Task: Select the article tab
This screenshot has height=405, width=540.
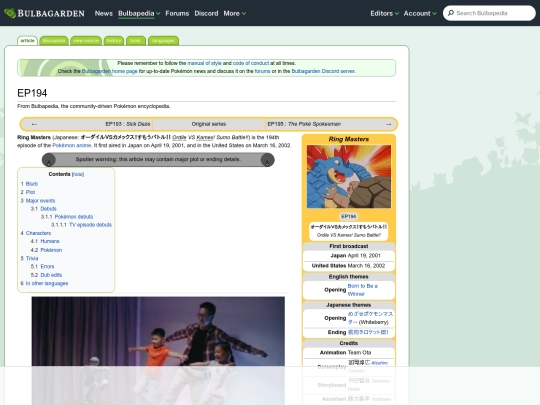Action: coord(28,41)
